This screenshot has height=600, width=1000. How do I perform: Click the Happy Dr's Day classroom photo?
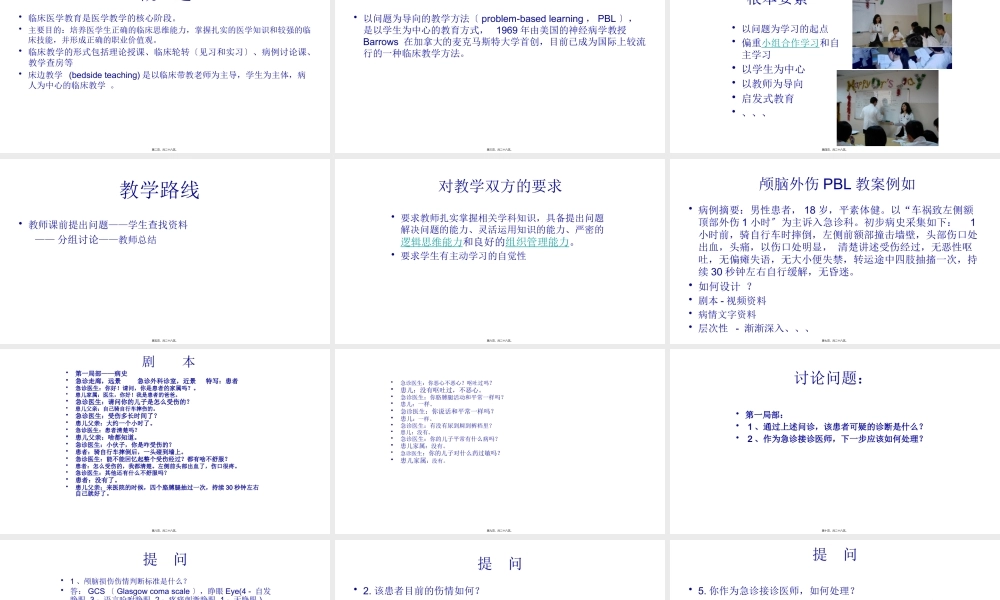coord(886,104)
